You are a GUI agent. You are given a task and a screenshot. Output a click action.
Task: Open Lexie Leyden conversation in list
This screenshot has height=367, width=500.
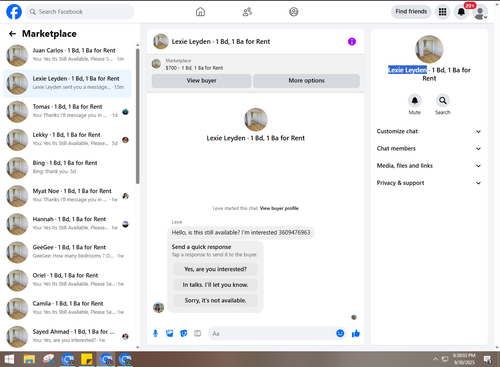(67, 83)
